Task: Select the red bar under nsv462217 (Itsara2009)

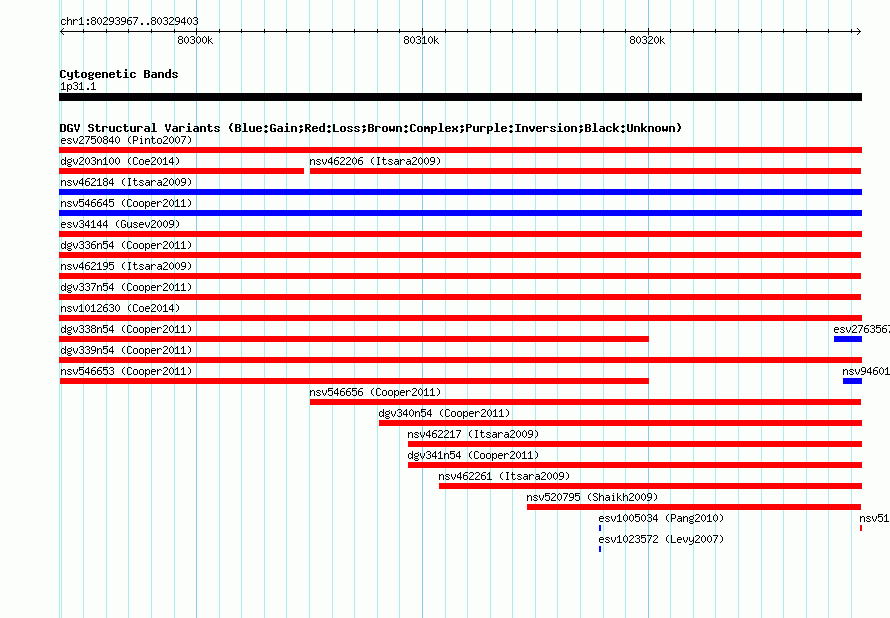Action: [635, 444]
